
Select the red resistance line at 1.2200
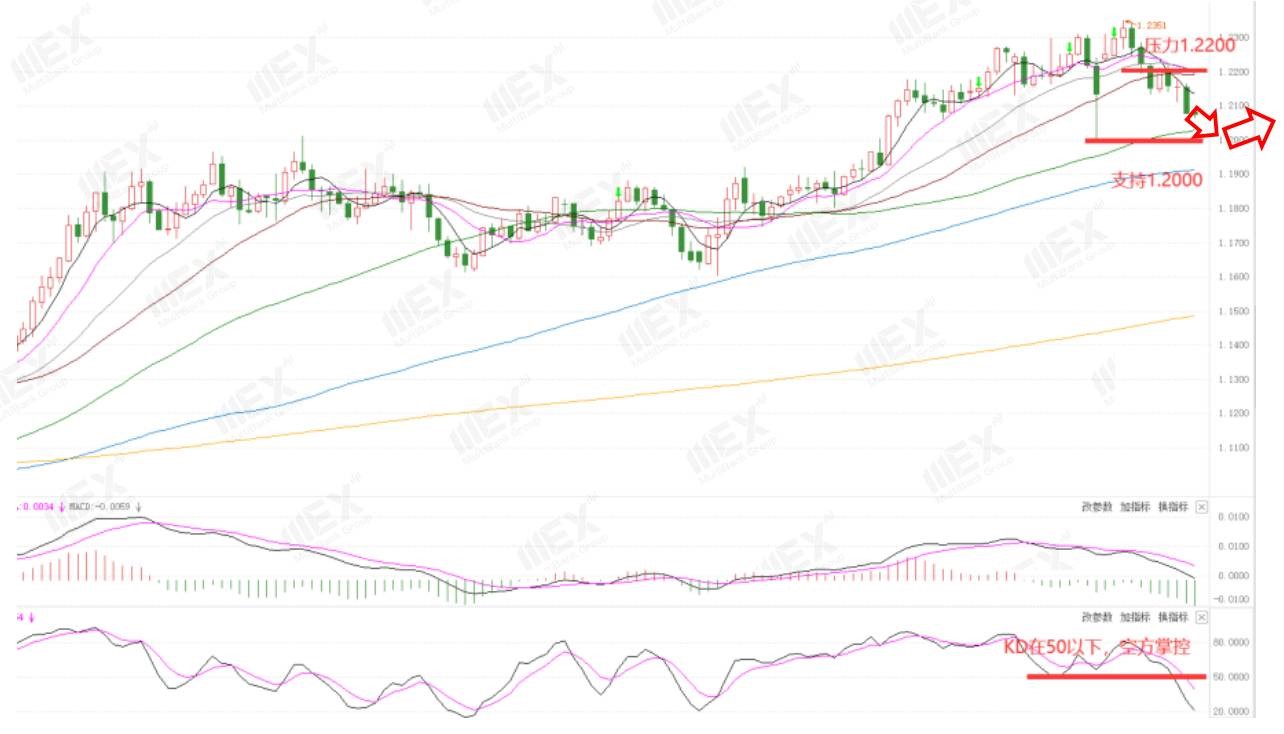click(x=1163, y=70)
